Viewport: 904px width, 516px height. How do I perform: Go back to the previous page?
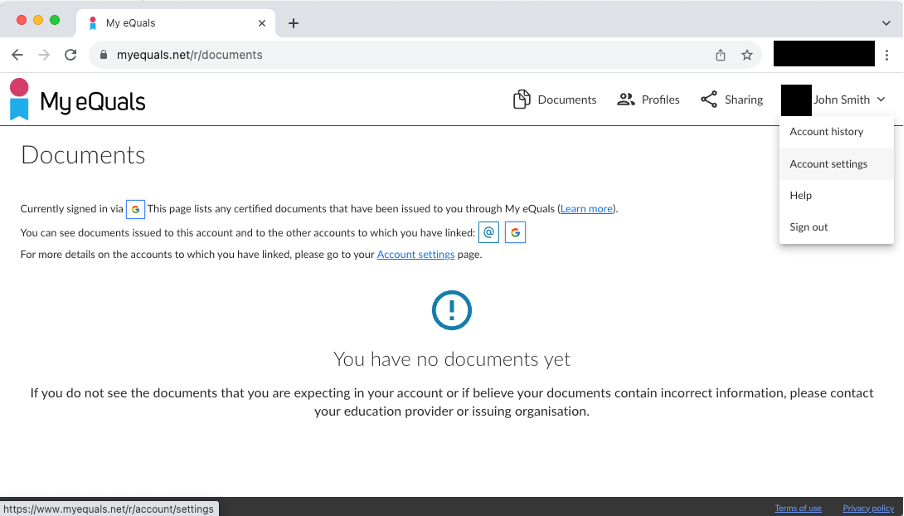[x=17, y=55]
